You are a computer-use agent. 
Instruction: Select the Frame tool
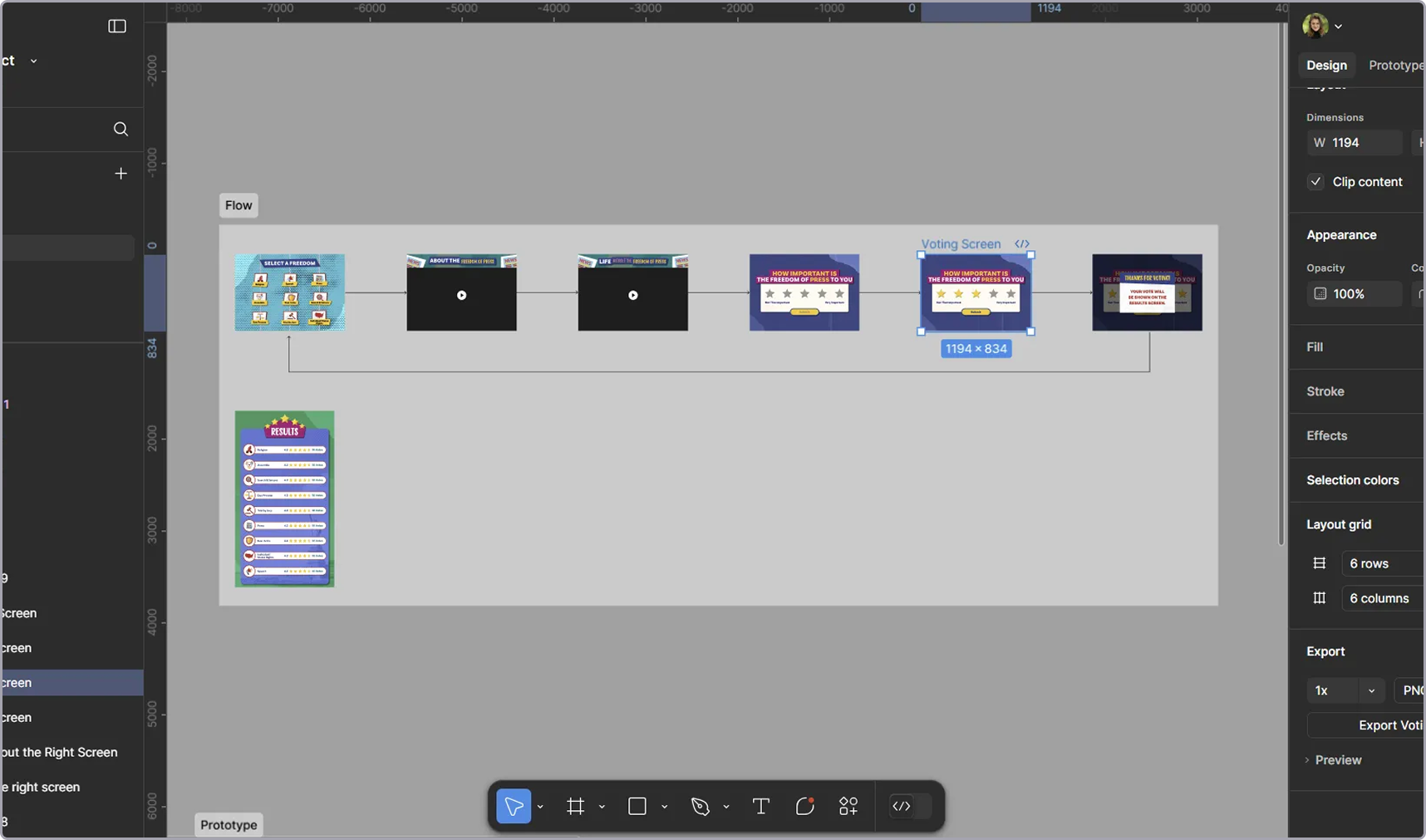point(575,806)
